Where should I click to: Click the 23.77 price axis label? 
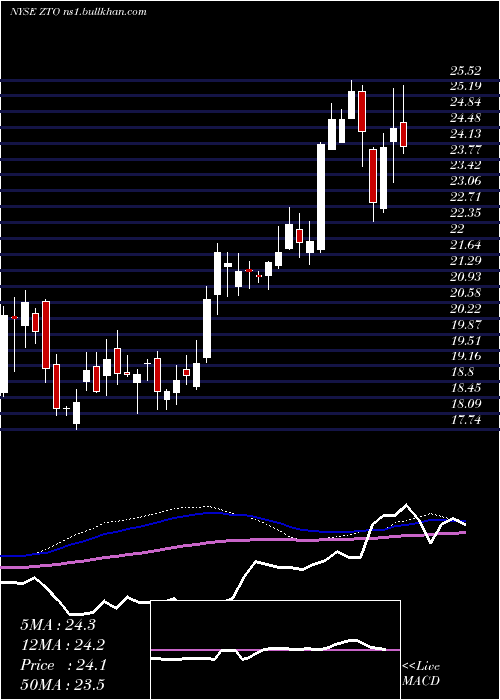point(466,150)
